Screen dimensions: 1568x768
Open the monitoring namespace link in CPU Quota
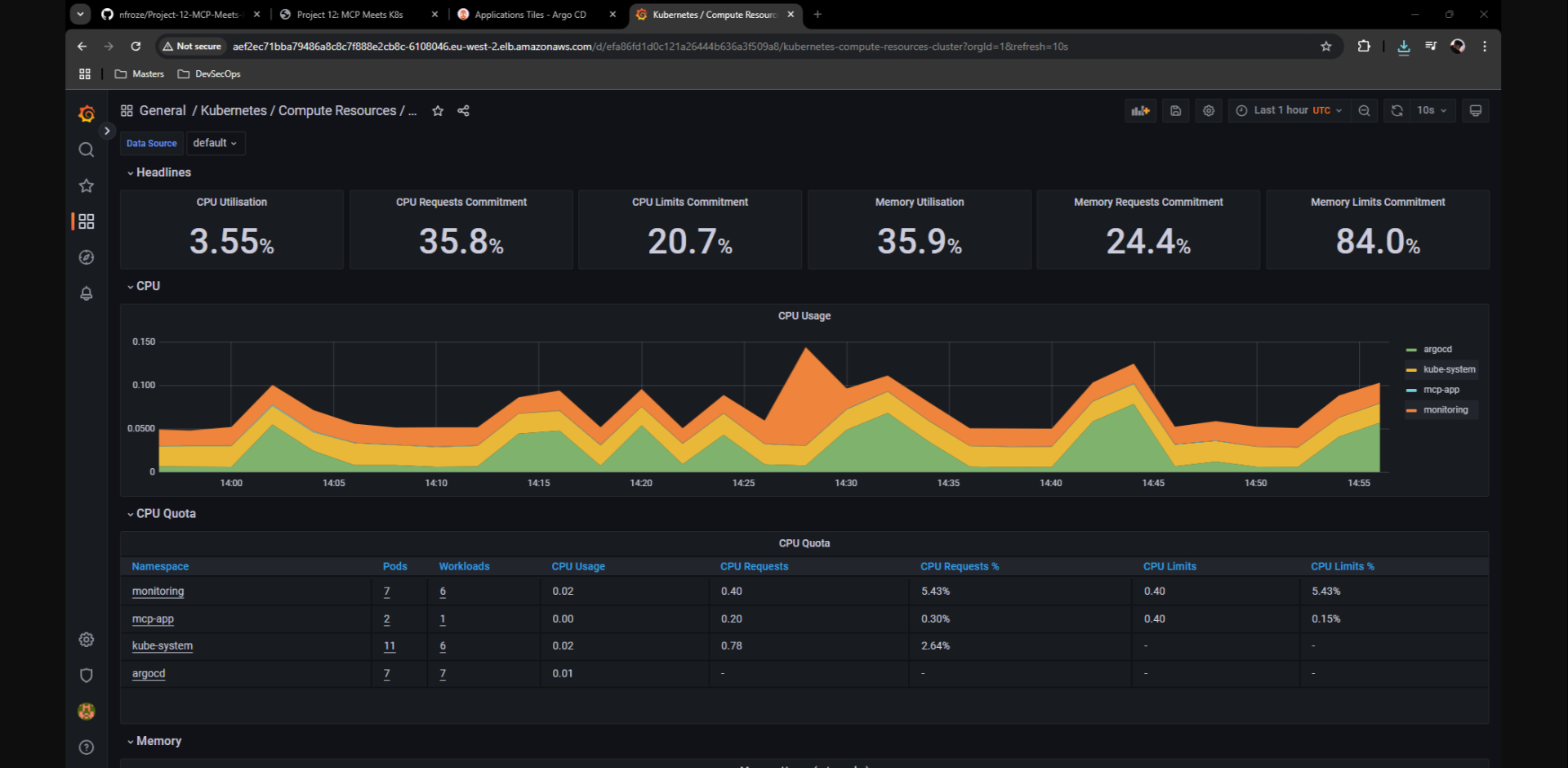tap(157, 591)
